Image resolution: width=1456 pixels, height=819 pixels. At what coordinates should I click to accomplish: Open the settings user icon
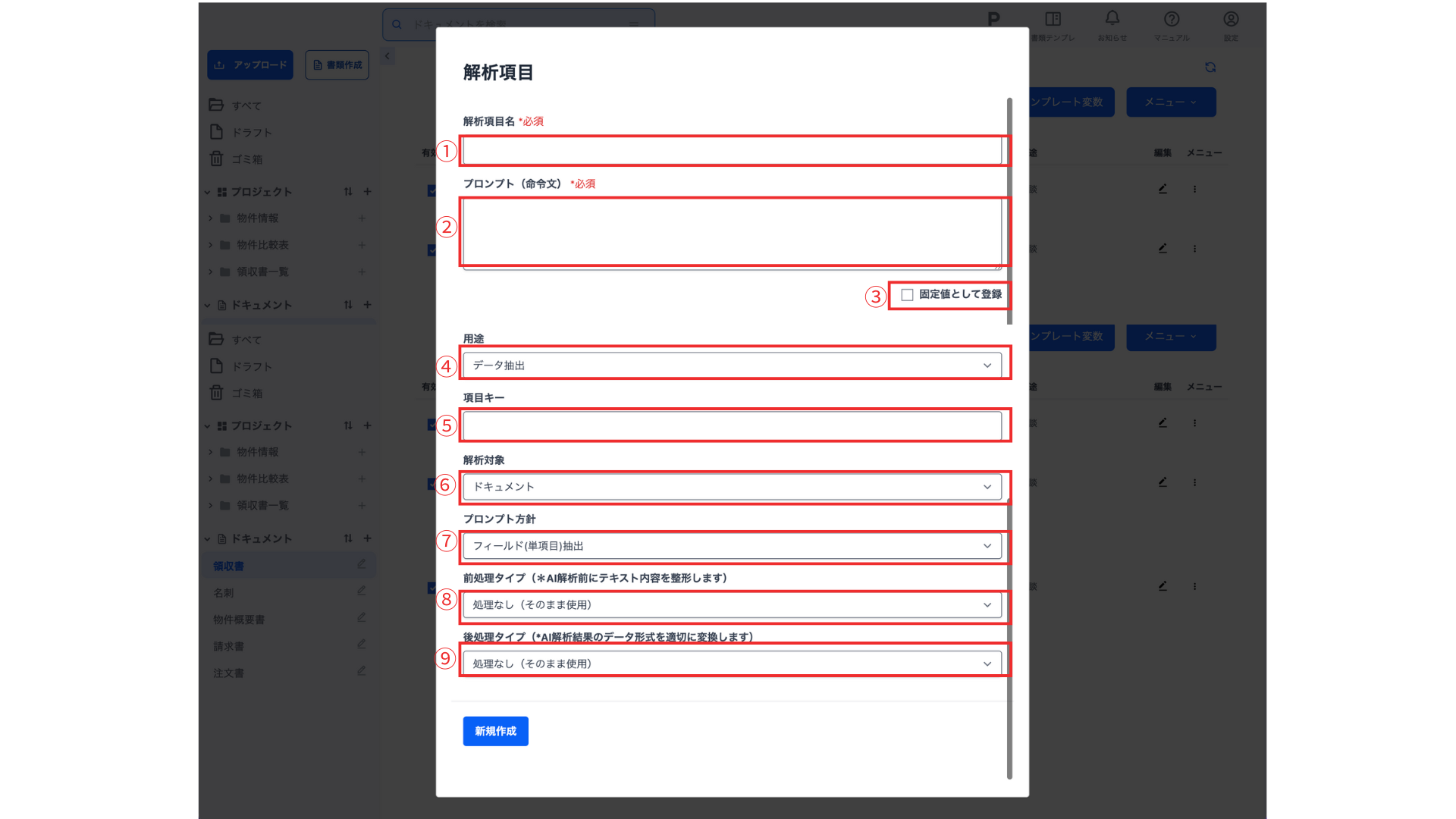[1231, 19]
